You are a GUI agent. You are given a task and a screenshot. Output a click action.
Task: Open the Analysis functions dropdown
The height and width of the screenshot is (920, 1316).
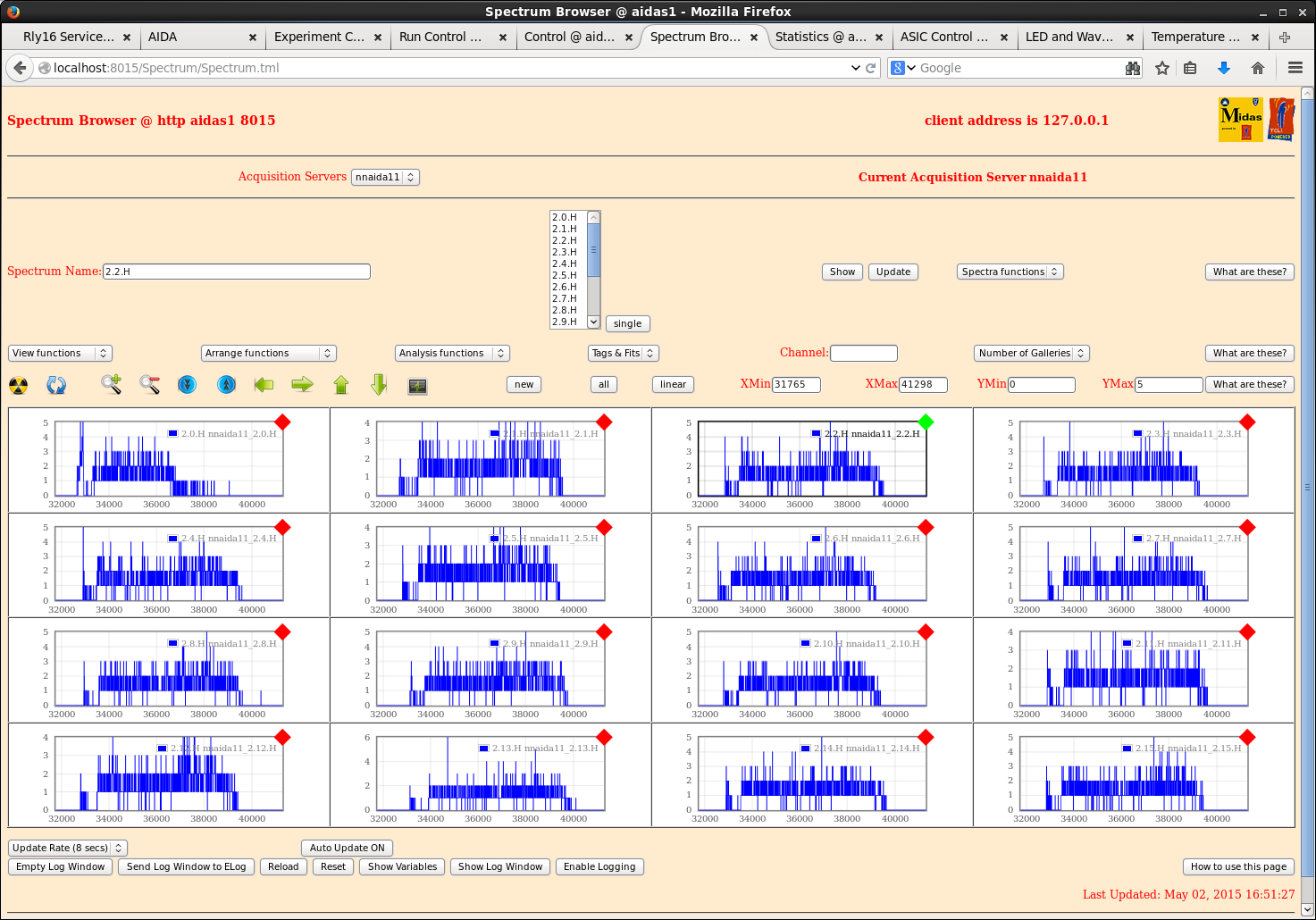451,353
